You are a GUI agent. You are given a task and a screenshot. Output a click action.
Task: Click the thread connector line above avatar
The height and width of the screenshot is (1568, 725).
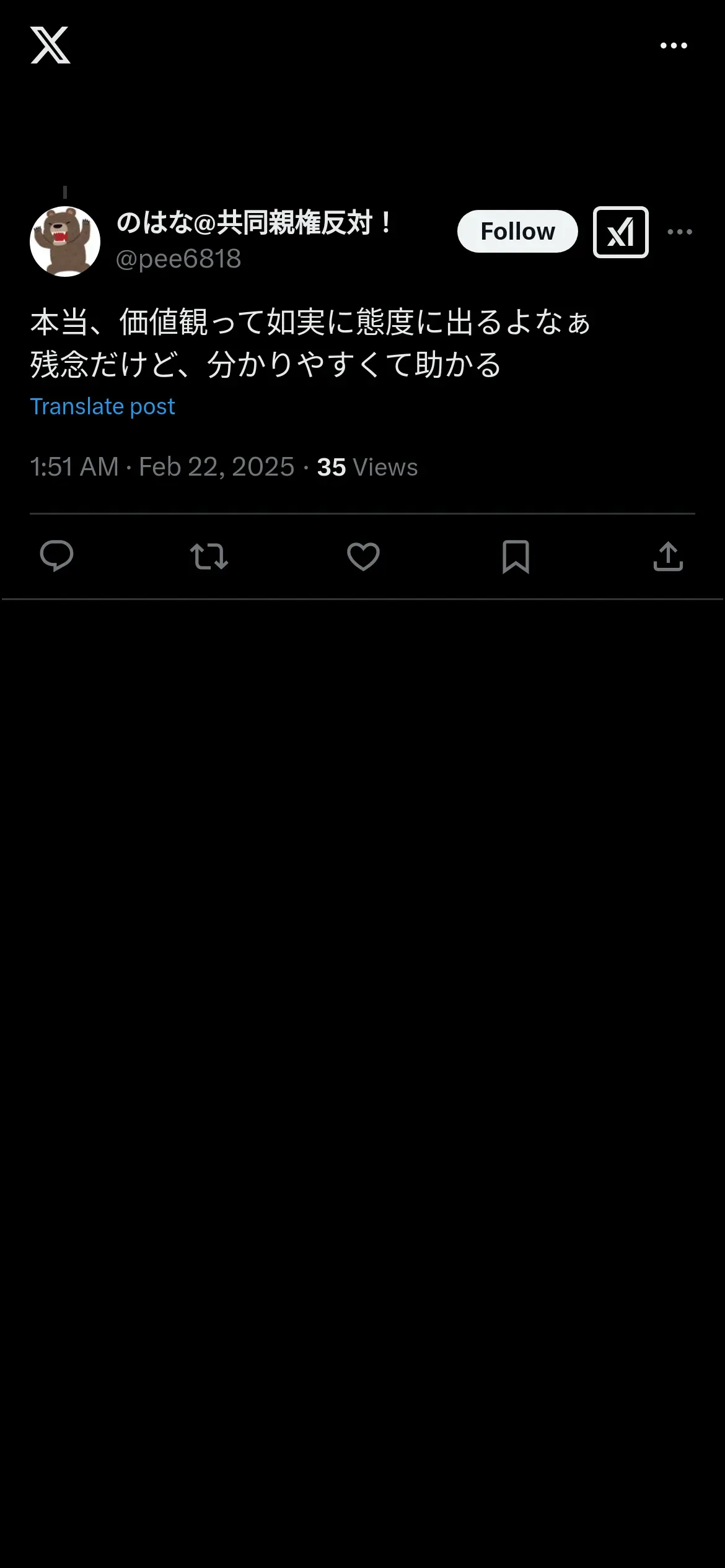coord(65,193)
